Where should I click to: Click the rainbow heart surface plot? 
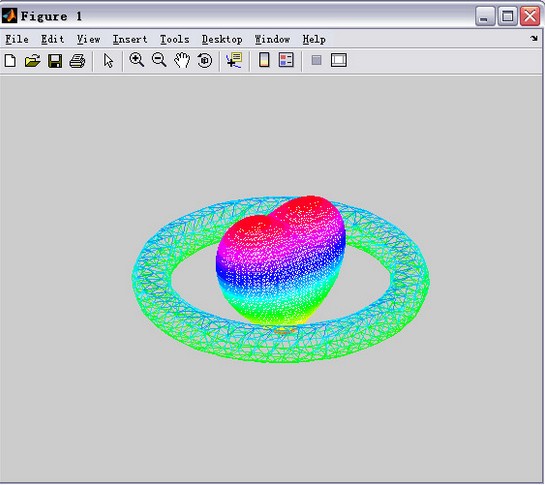[x=281, y=261]
